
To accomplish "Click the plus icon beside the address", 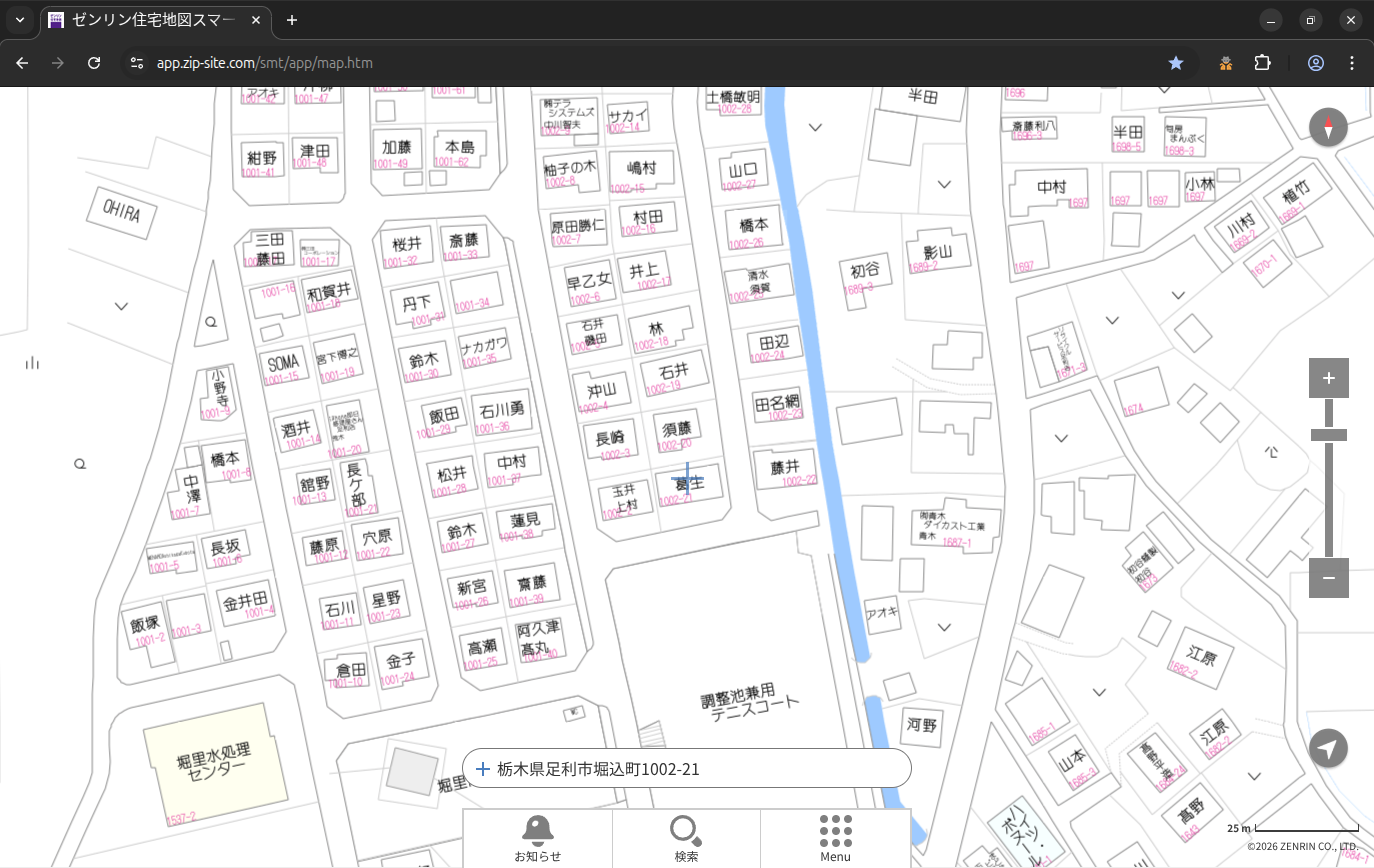I will point(483,769).
